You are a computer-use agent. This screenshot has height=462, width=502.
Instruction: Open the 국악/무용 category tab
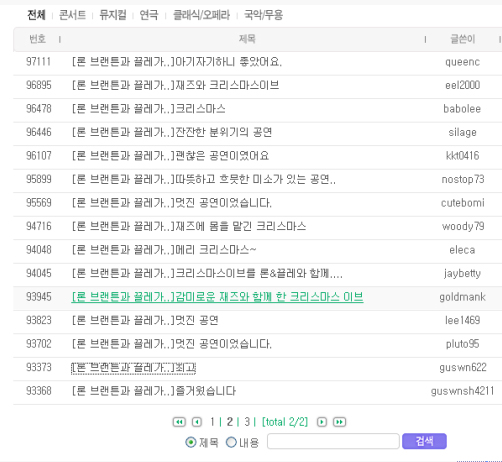[x=263, y=15]
